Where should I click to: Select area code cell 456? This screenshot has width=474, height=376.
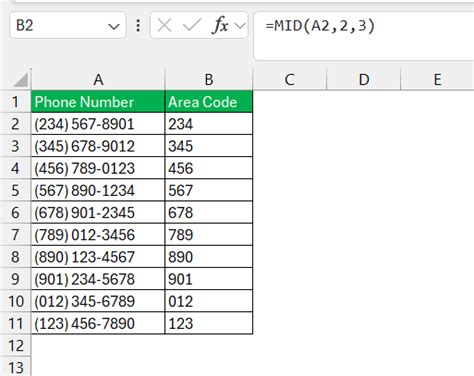point(209,168)
